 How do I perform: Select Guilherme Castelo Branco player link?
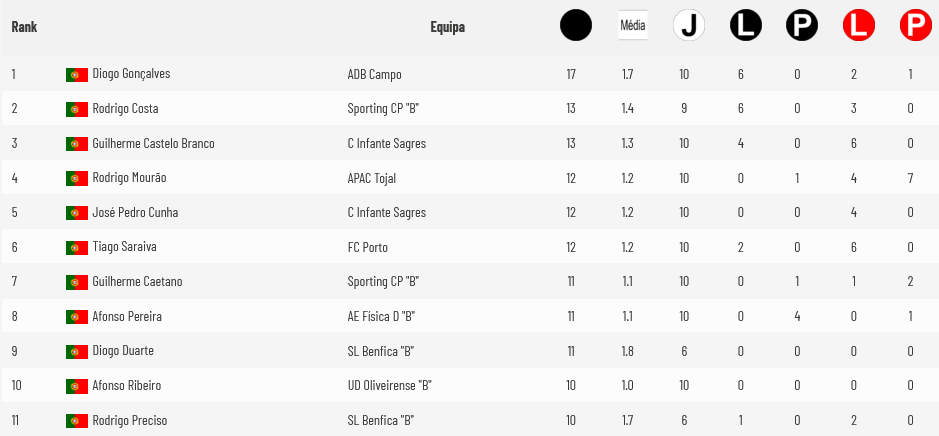coord(153,143)
